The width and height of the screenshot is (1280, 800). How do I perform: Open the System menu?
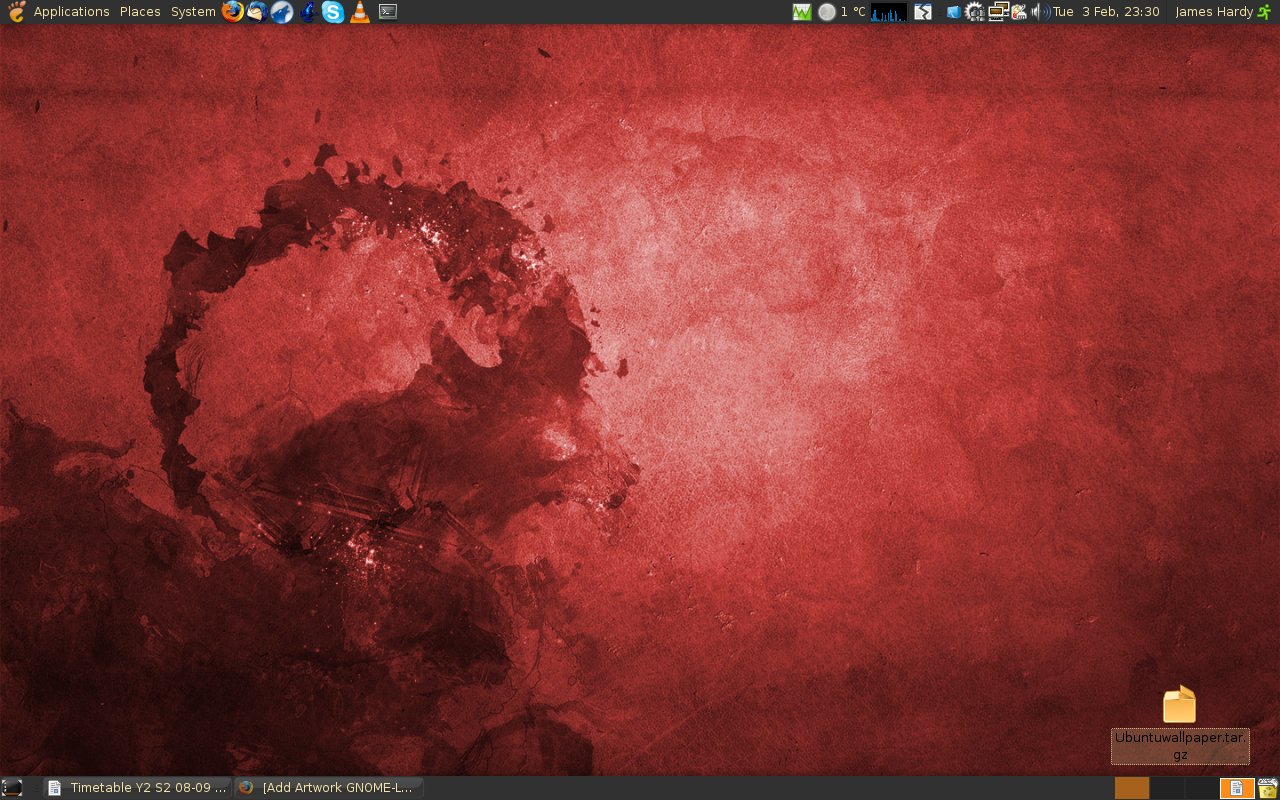(x=193, y=12)
